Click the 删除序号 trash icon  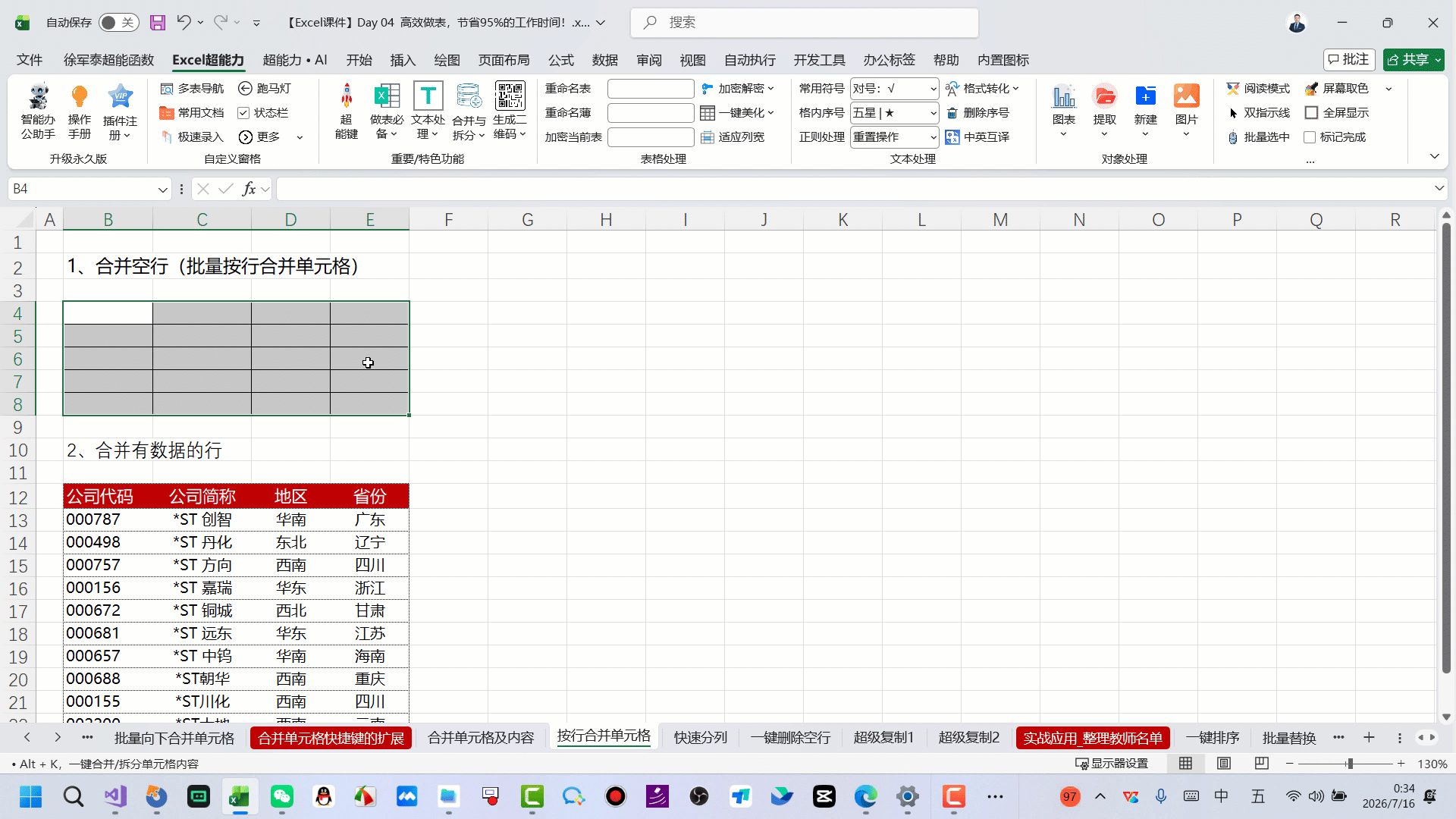point(977,113)
